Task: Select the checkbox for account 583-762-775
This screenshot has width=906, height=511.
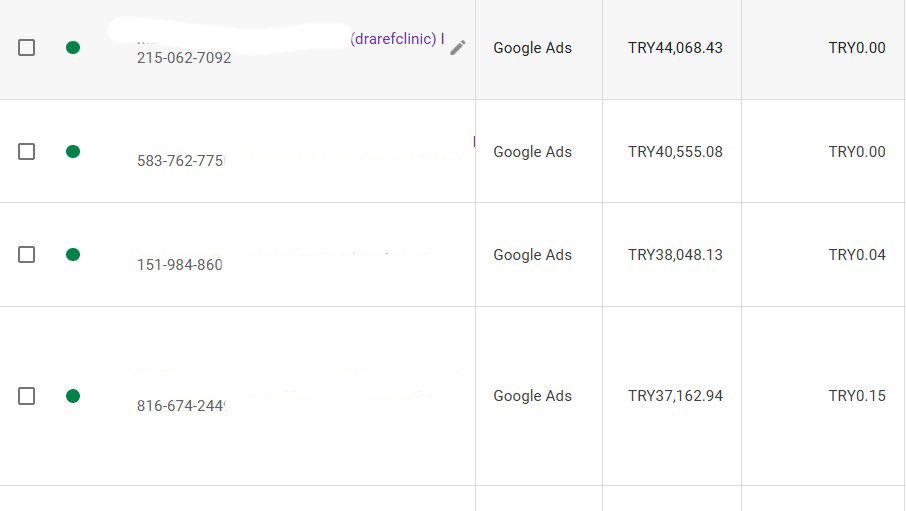Action: point(27,151)
